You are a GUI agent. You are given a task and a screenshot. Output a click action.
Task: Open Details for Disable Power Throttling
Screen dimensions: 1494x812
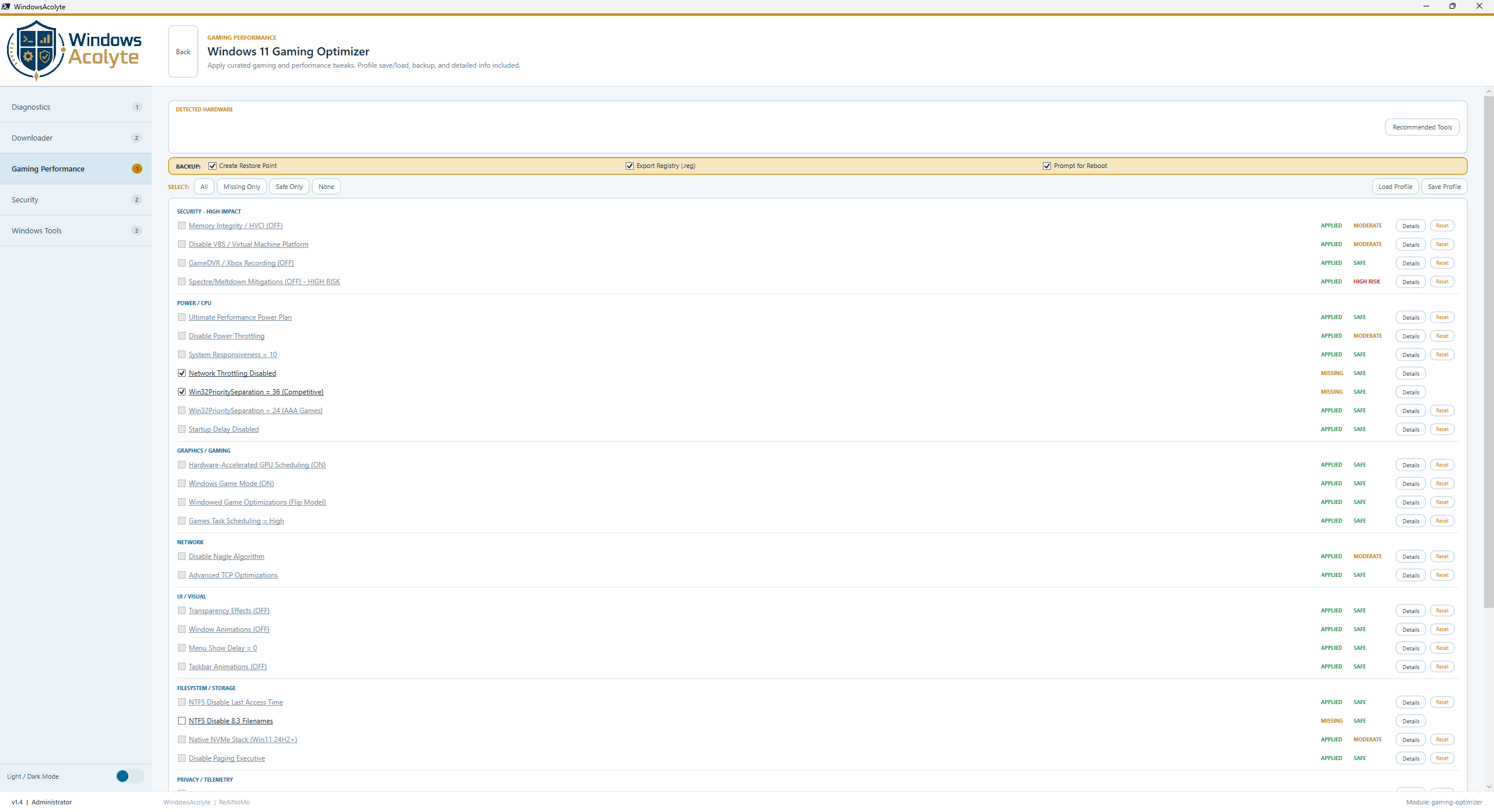1411,336
